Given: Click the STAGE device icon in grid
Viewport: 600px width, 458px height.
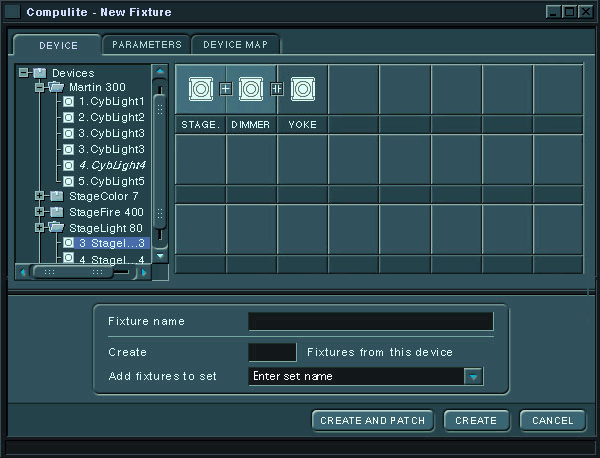Looking at the screenshot, I should point(201,89).
